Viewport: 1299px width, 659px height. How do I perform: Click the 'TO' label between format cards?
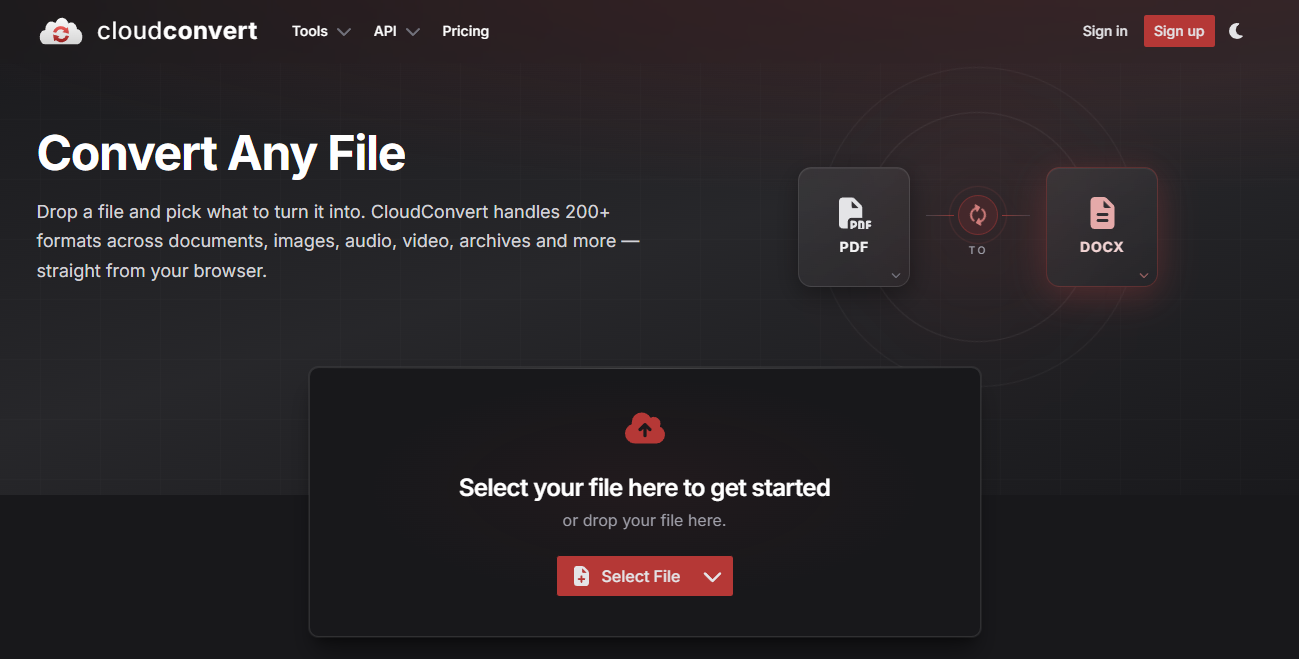978,250
